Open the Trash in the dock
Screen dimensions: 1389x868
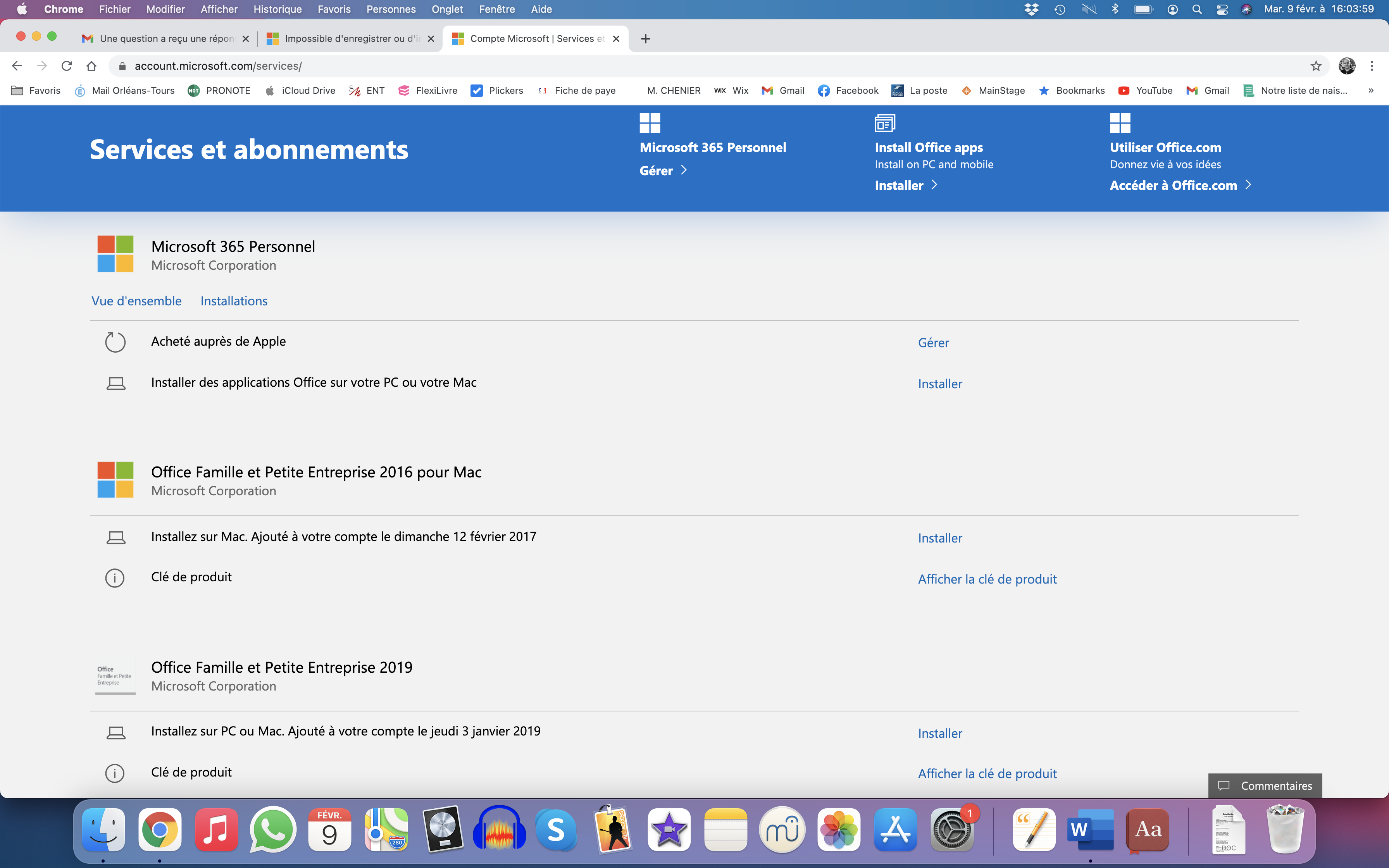coord(1285,830)
